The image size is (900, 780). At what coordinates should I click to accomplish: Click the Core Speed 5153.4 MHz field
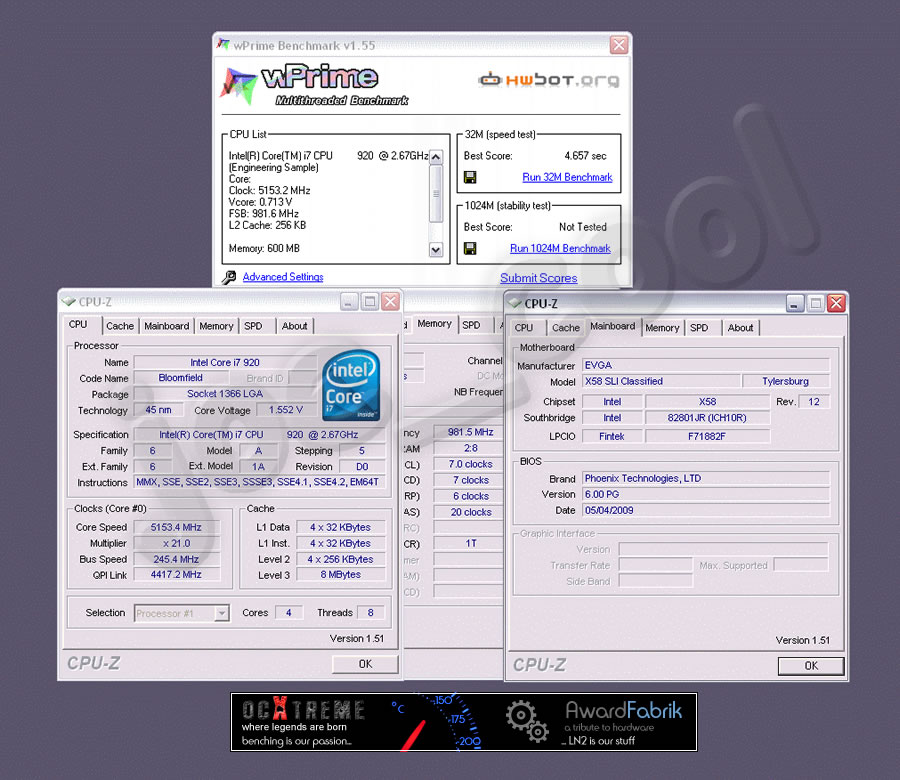click(176, 527)
